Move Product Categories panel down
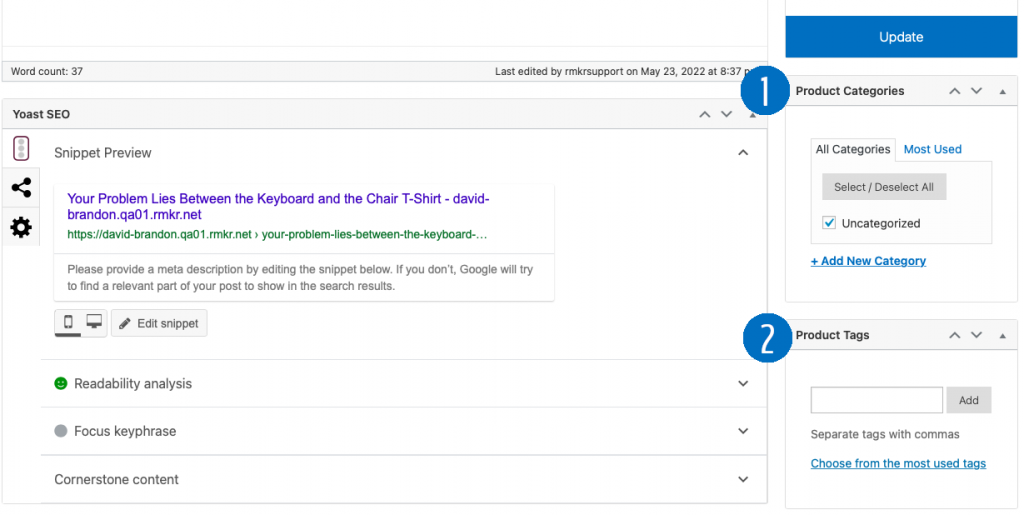Viewport: 1024px width, 515px height. click(x=977, y=91)
